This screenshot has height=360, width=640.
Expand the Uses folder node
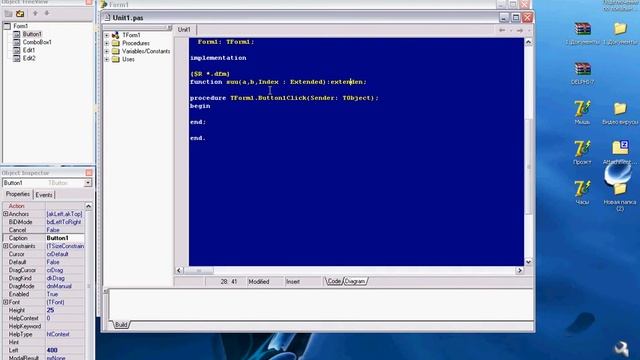107,60
